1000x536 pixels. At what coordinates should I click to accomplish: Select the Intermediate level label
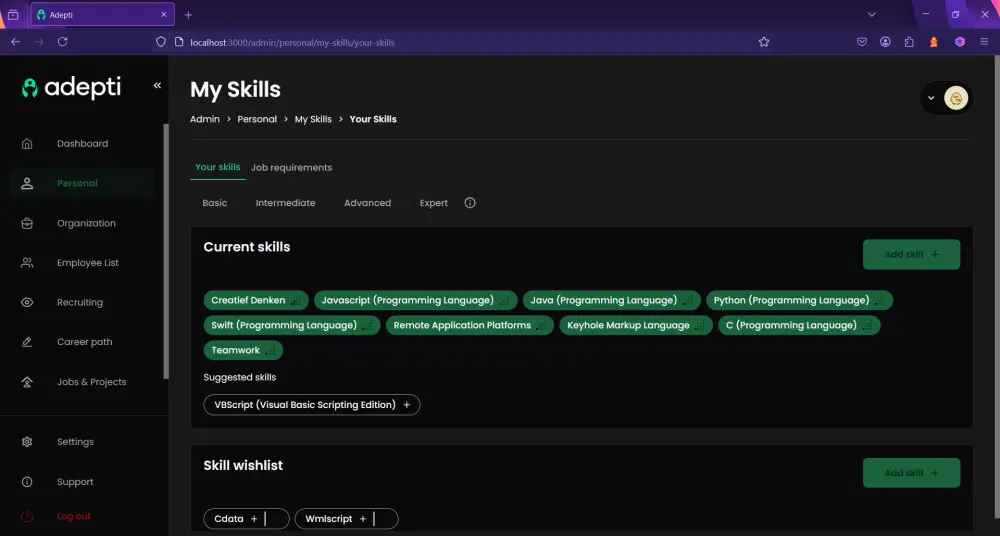(285, 203)
